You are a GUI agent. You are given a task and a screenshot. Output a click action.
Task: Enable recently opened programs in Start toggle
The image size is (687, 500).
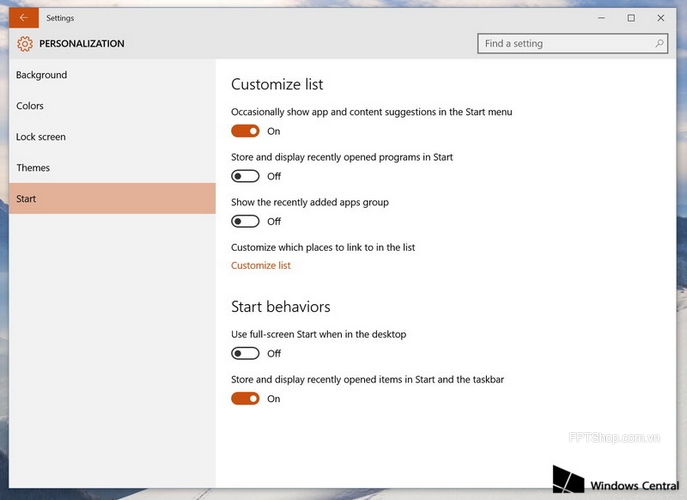point(245,176)
